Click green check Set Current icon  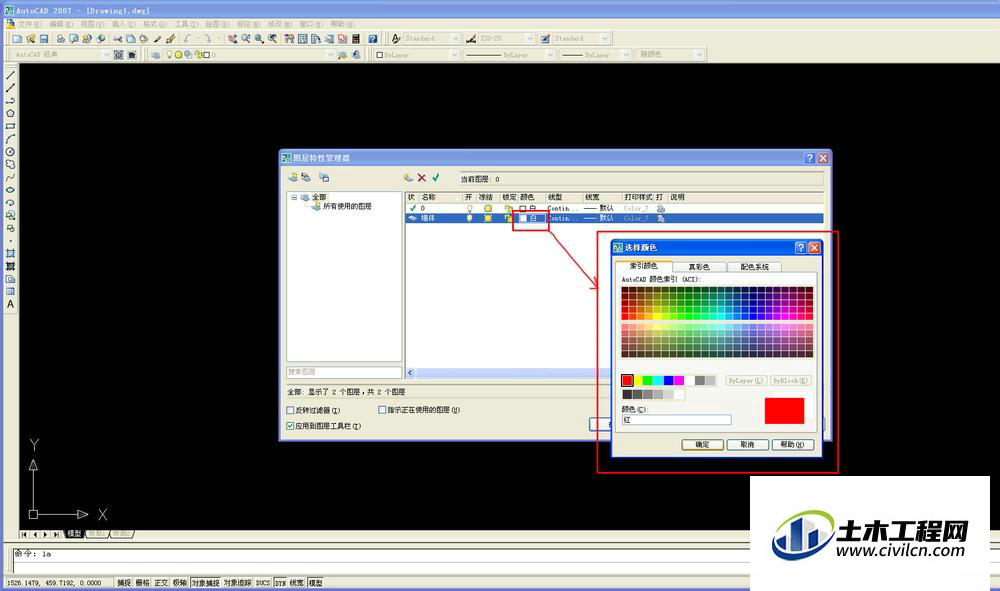(x=436, y=177)
